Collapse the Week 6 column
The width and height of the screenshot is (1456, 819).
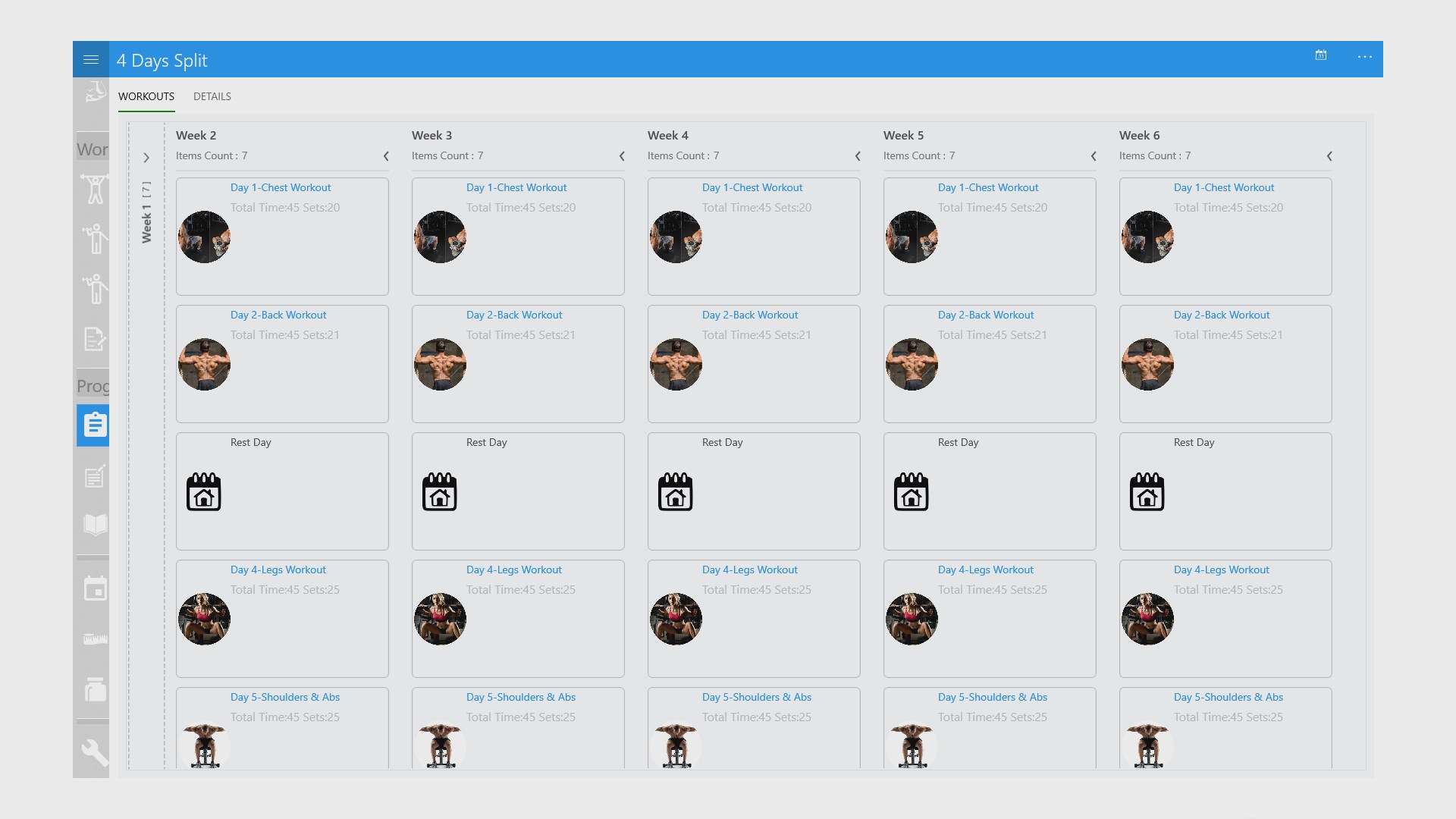pos(1329,156)
